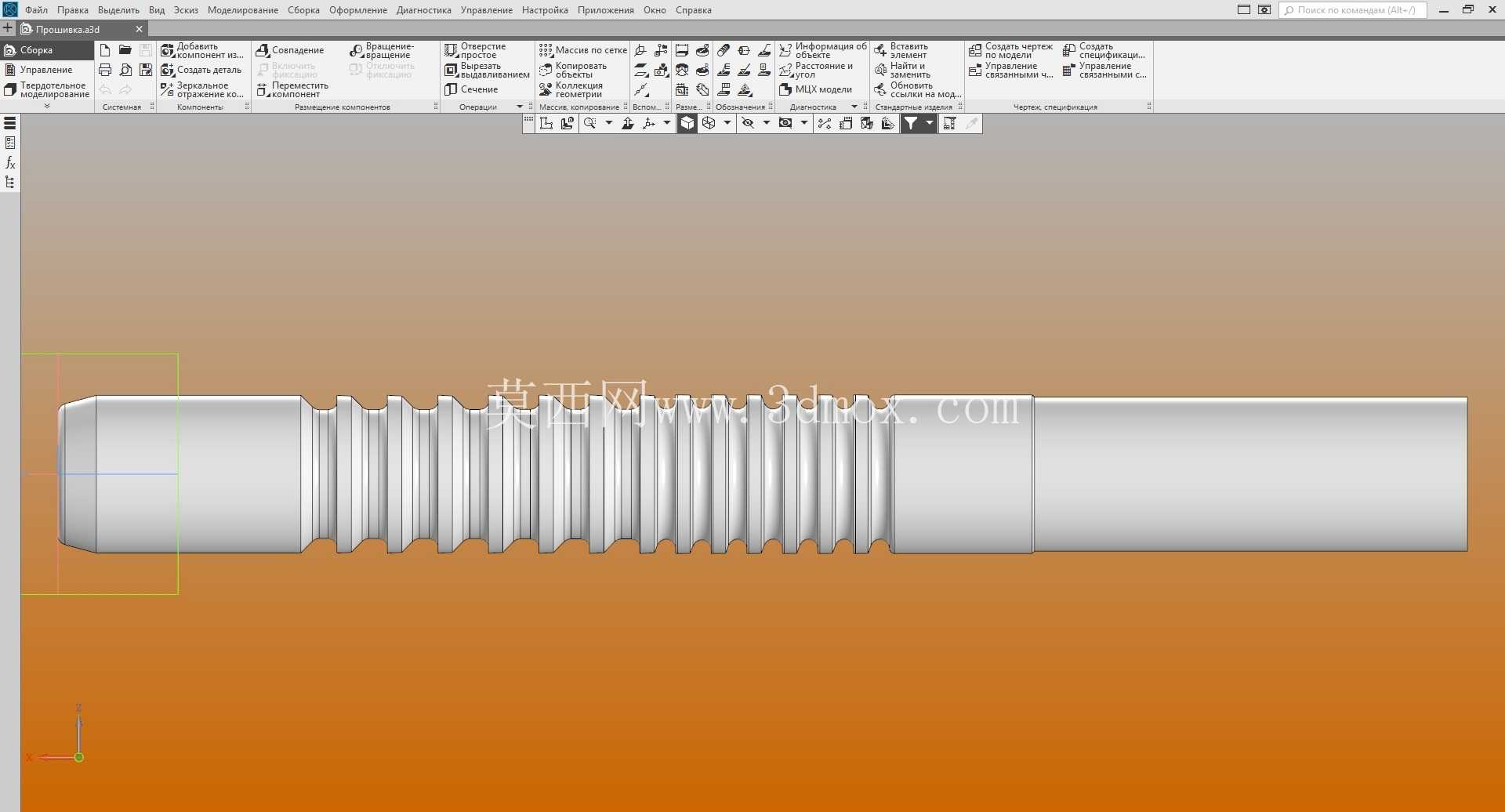Open print preview with the magnifier page icon

click(x=125, y=70)
